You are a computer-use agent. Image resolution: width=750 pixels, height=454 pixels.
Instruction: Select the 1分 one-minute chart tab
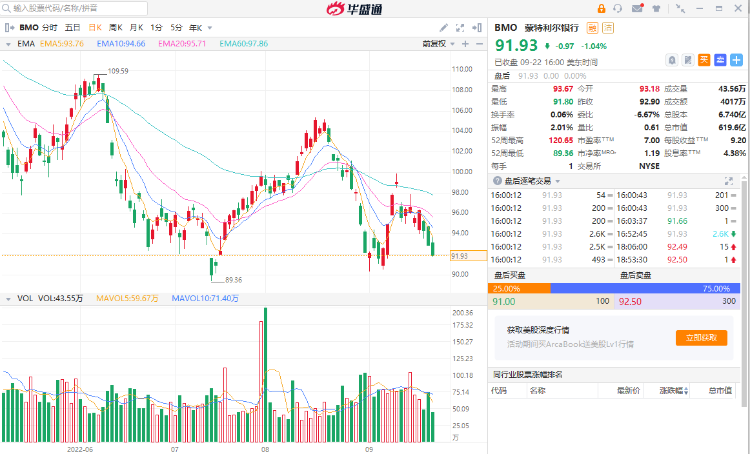tap(156, 28)
